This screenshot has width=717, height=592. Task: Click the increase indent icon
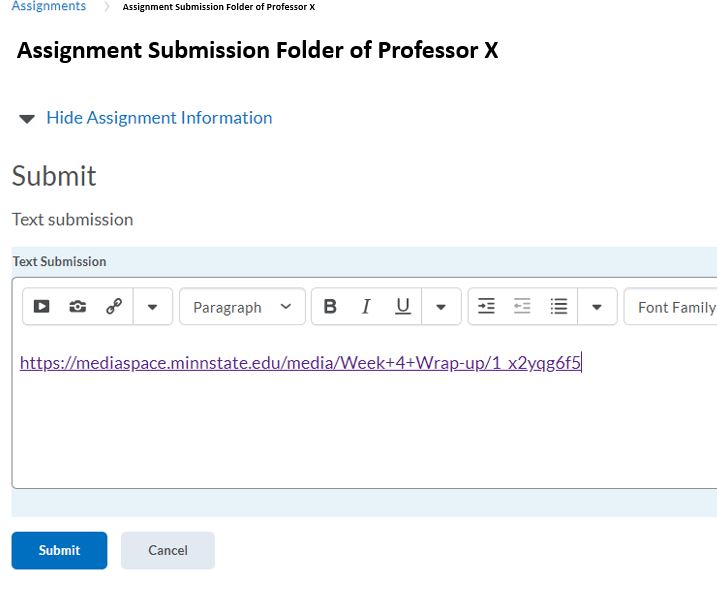(x=486, y=307)
